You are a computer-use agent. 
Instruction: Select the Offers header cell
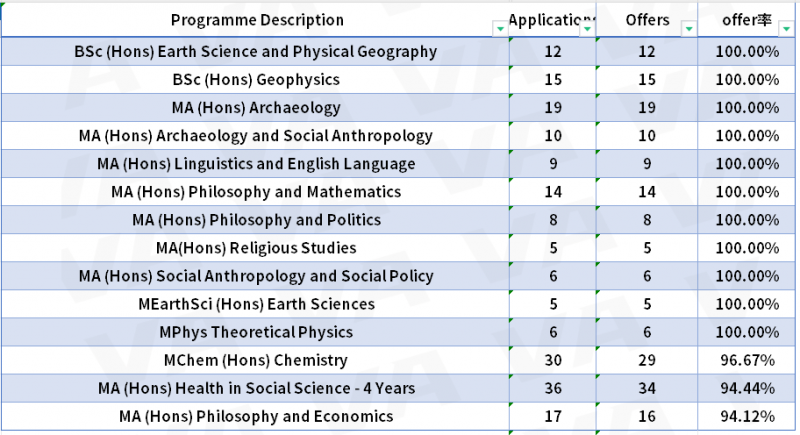pyautogui.click(x=646, y=20)
